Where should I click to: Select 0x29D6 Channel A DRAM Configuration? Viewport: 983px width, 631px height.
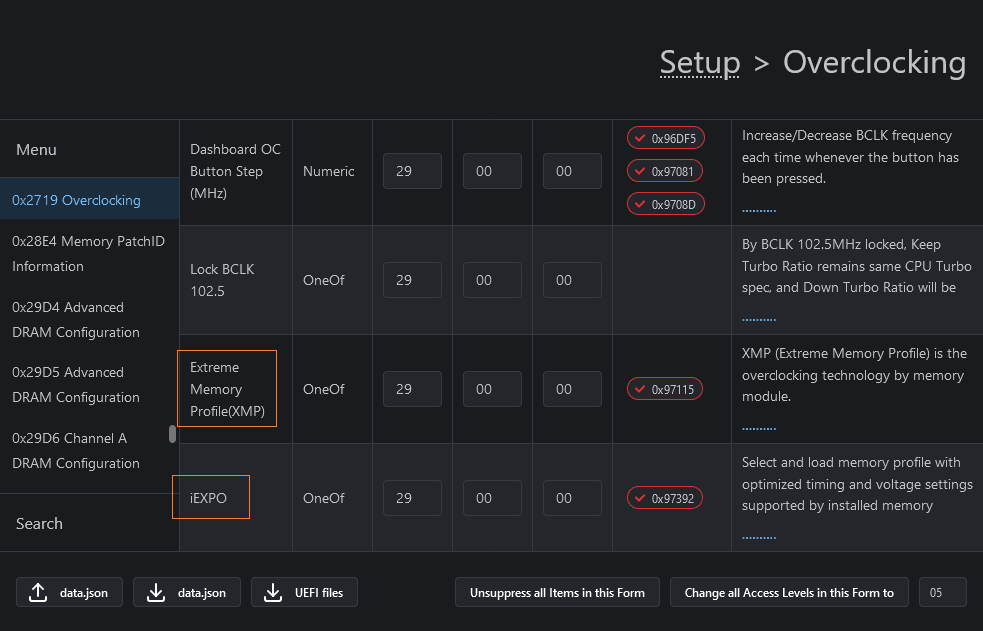tap(76, 450)
